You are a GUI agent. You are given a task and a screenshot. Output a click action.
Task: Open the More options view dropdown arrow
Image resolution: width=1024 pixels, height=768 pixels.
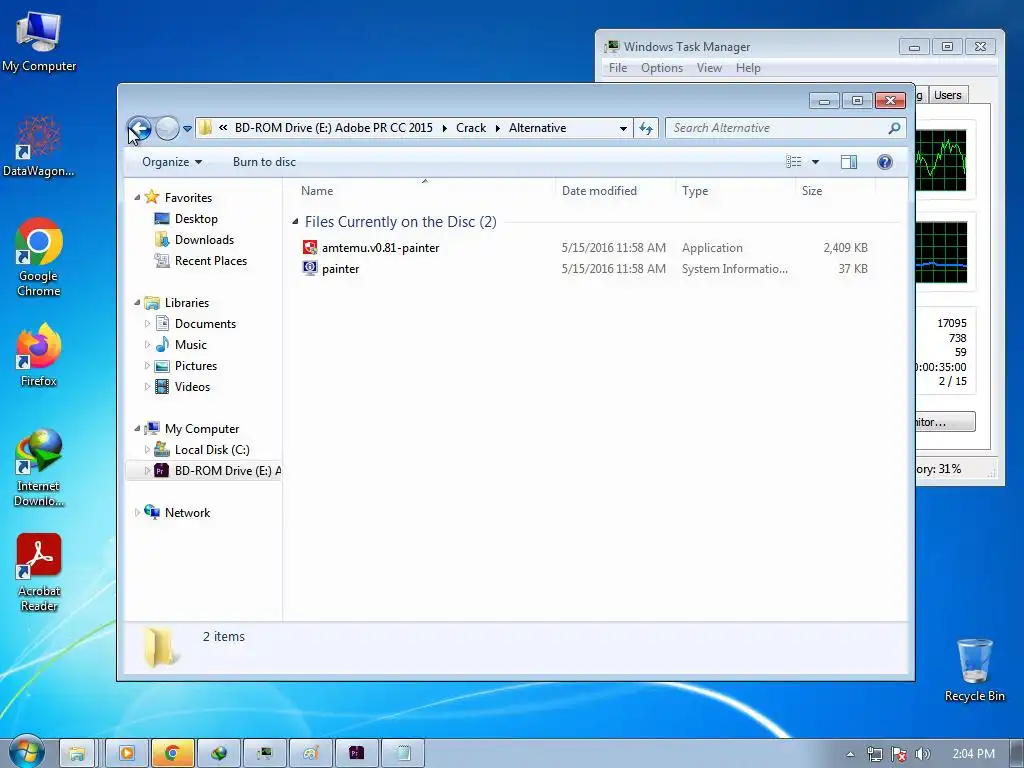point(815,162)
